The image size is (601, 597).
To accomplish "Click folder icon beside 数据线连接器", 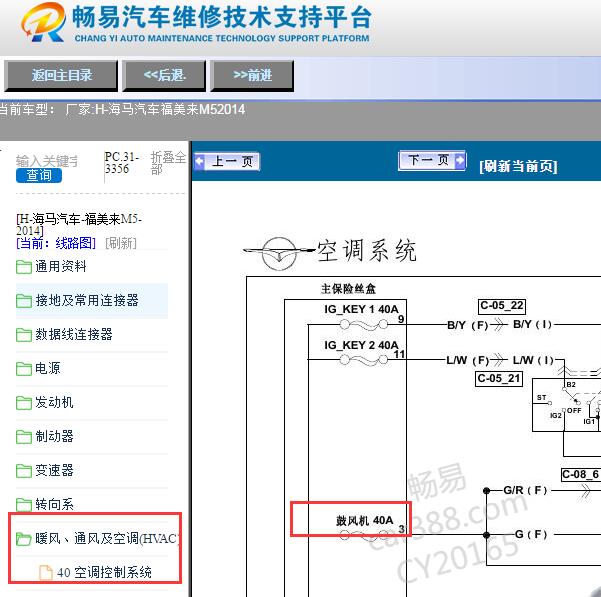I will coord(24,335).
